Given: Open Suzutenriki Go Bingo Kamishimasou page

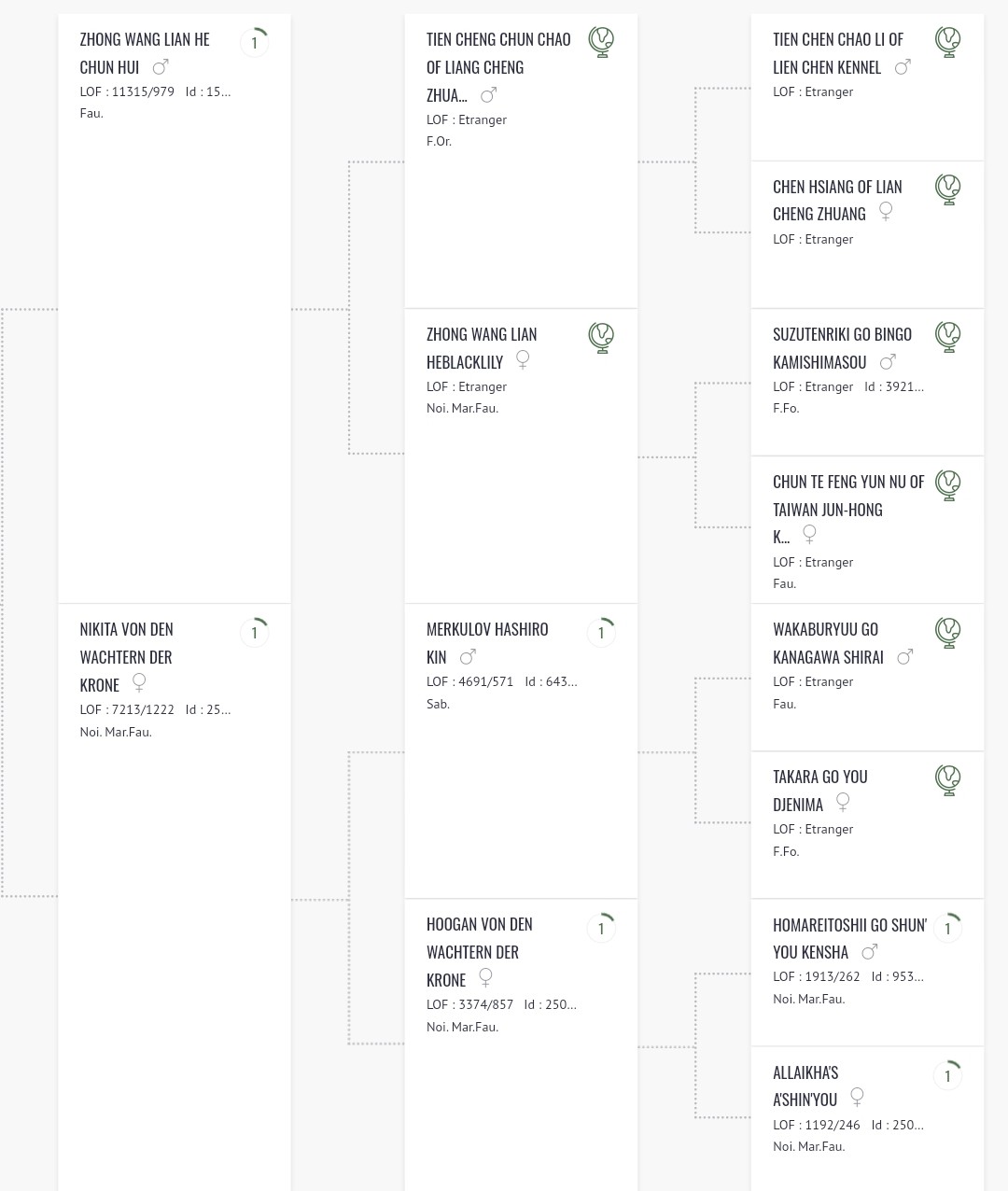Looking at the screenshot, I should (842, 348).
